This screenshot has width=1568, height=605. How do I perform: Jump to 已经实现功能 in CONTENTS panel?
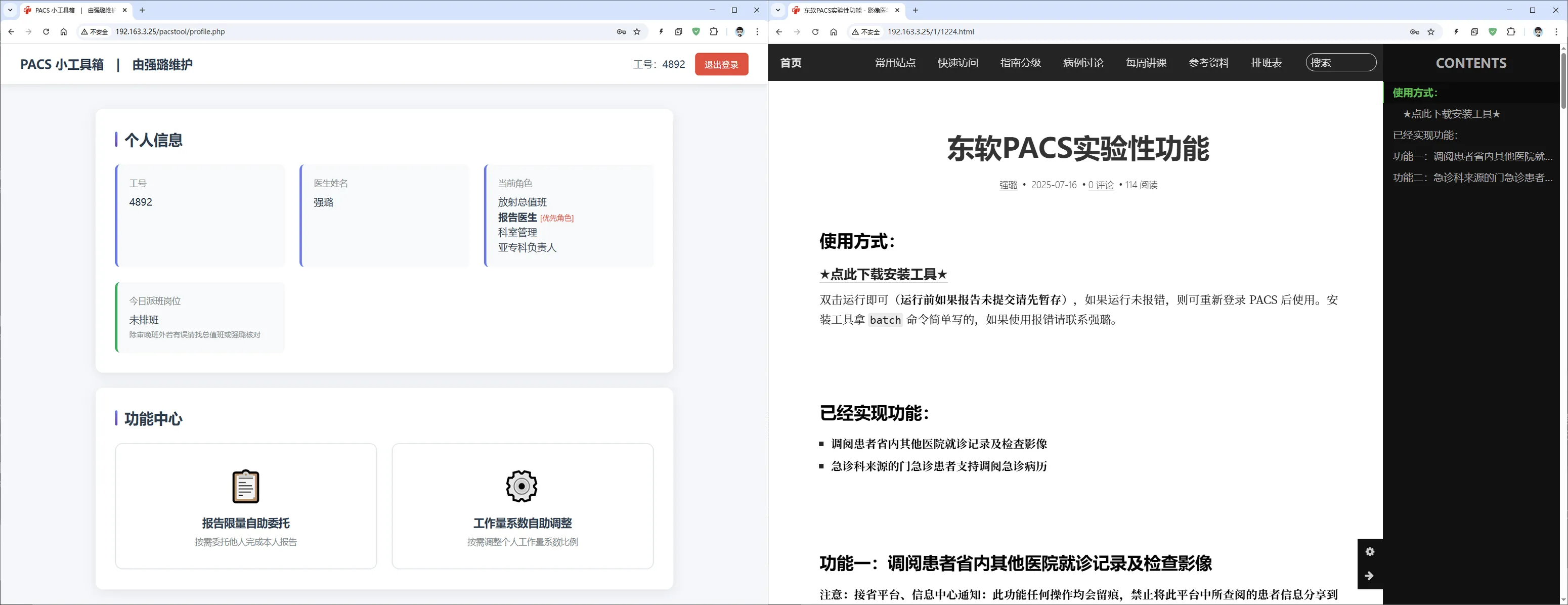(x=1425, y=135)
